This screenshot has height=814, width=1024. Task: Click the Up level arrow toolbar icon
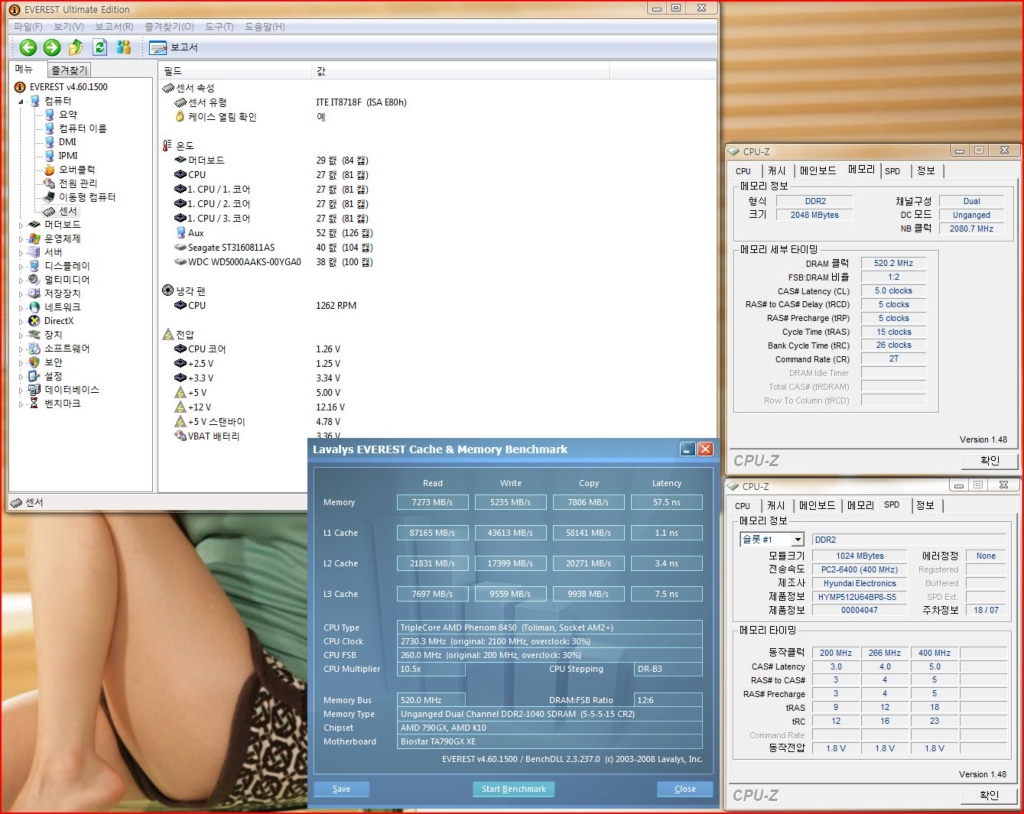click(x=76, y=47)
